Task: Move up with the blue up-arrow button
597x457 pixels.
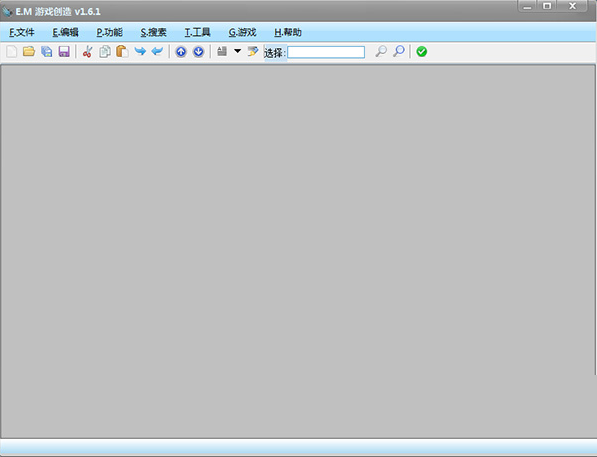Action: [181, 51]
